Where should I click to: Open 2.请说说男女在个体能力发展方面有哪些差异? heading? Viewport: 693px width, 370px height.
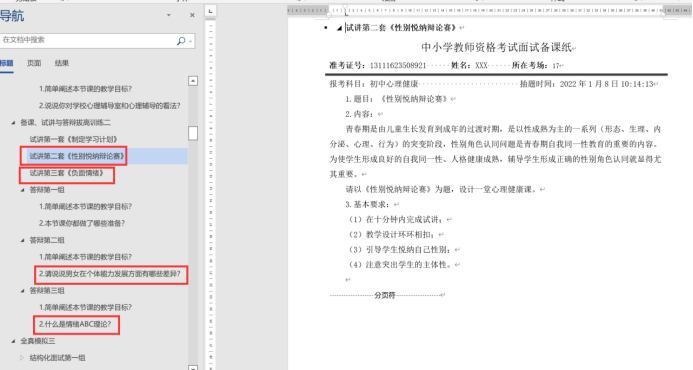(x=110, y=274)
